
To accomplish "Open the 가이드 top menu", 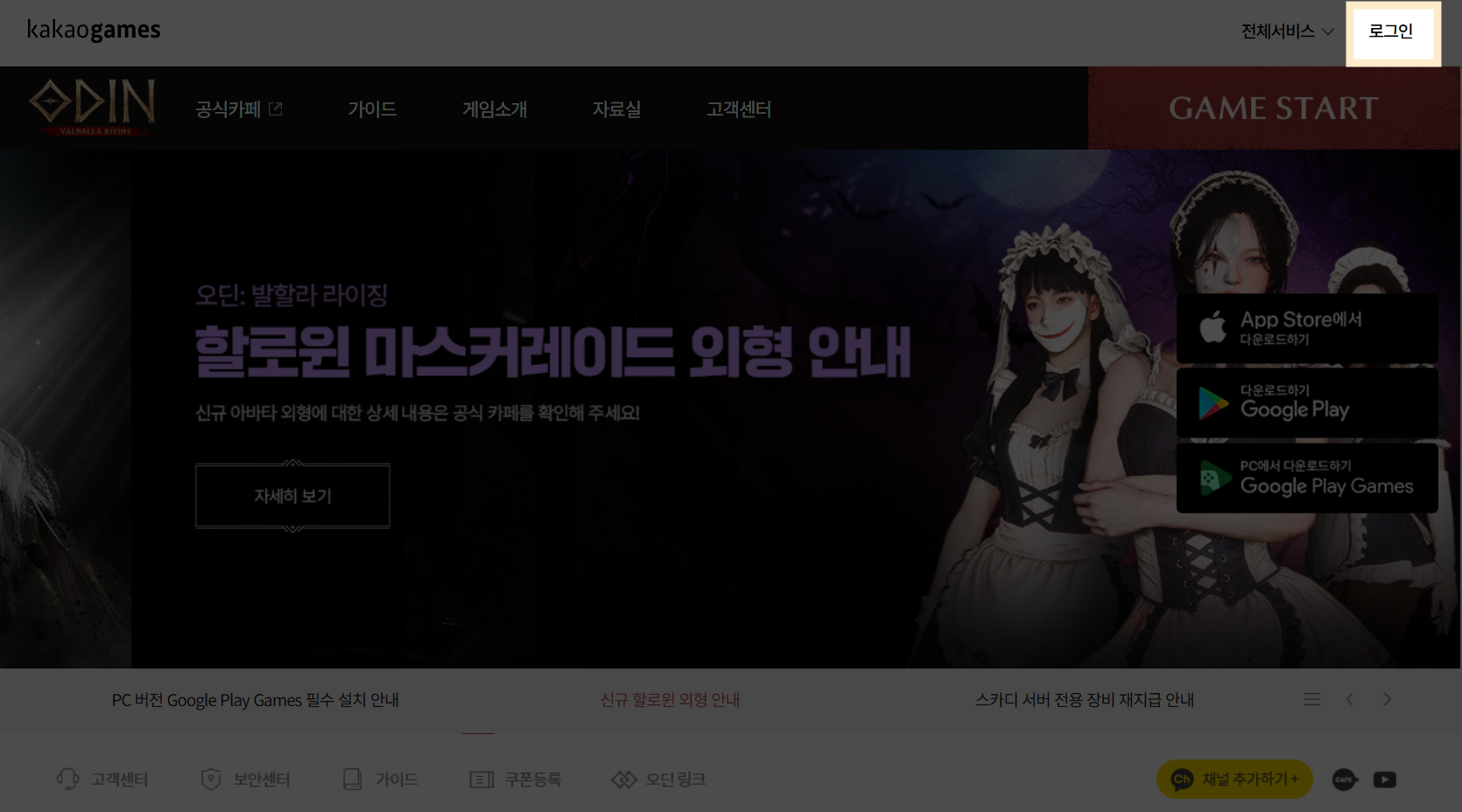I will click(x=372, y=108).
